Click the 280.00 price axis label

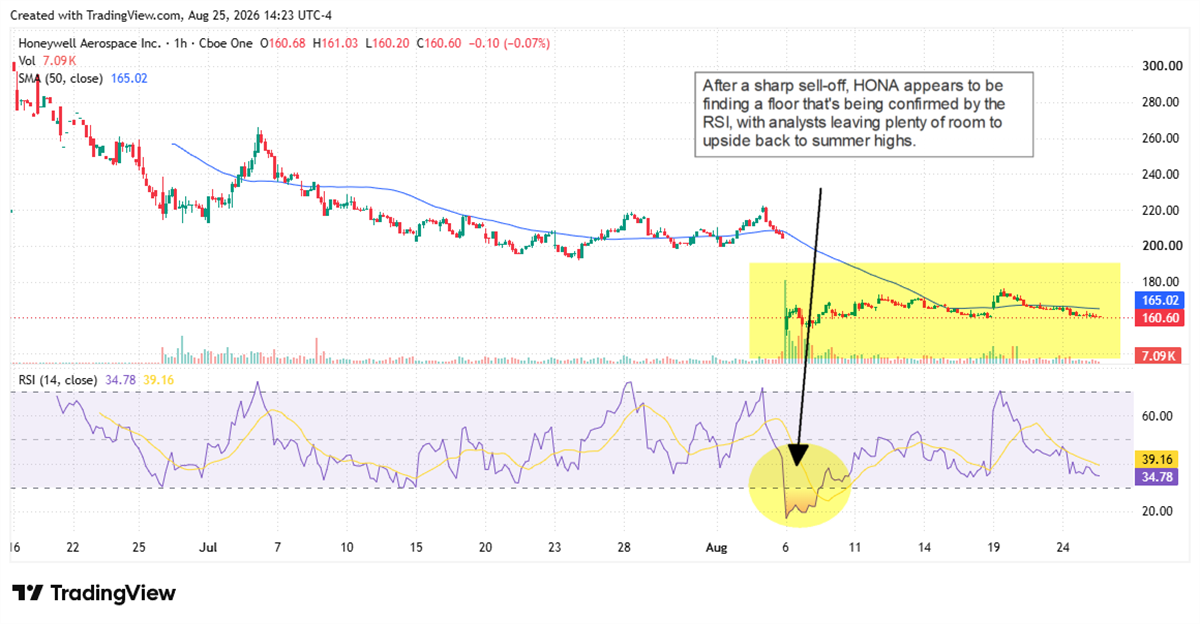(1161, 102)
